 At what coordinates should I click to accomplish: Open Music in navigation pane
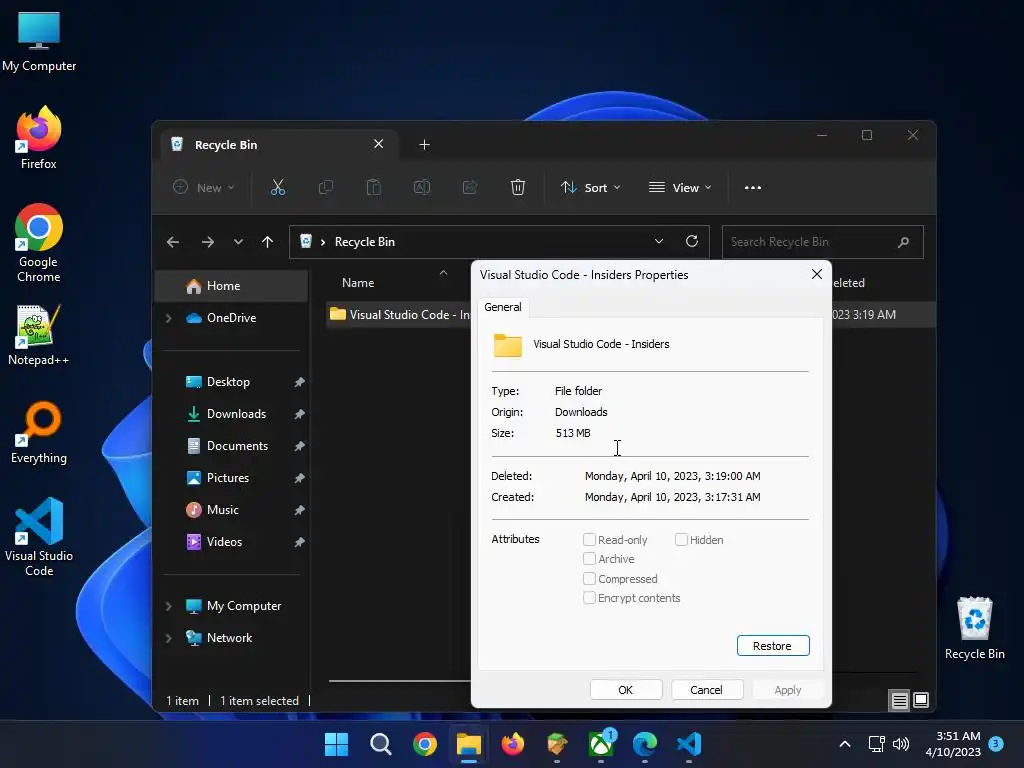[x=232, y=510]
